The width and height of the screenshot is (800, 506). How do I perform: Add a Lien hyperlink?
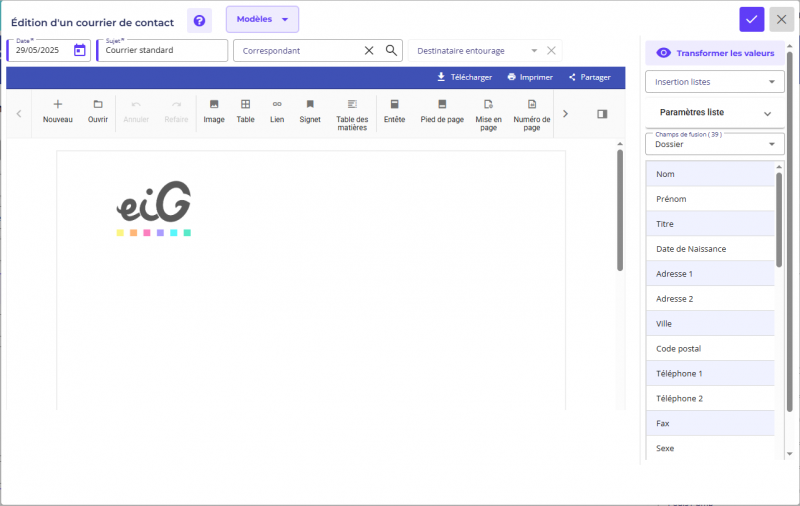tap(277, 111)
